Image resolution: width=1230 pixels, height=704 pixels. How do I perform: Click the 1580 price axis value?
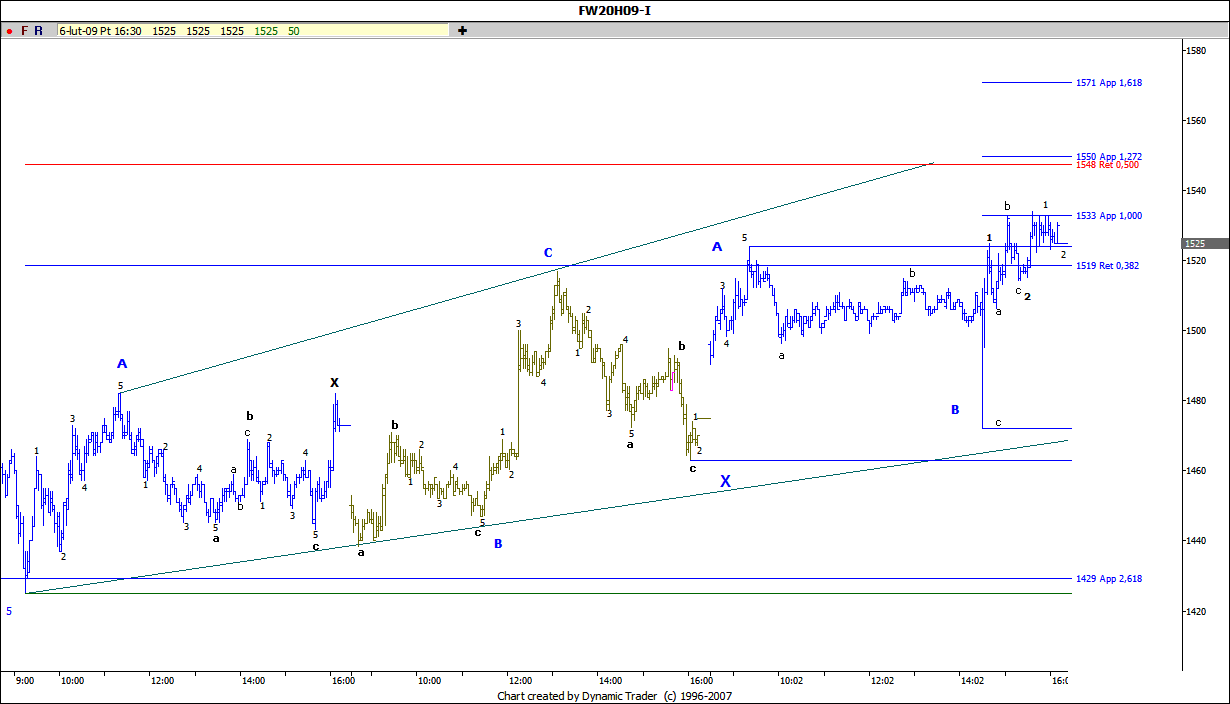[1197, 50]
